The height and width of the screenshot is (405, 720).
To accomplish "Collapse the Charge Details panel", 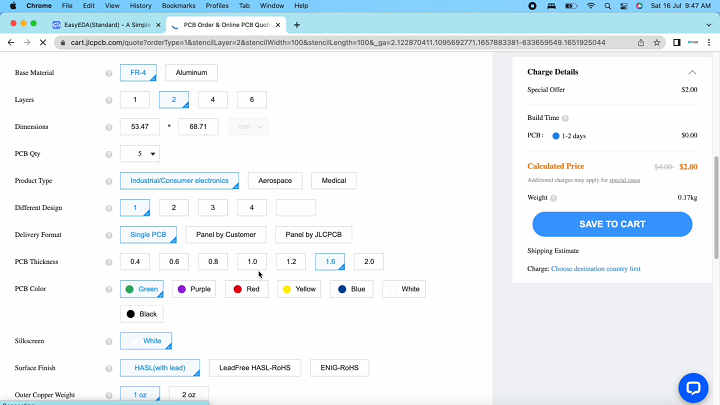I will point(692,72).
